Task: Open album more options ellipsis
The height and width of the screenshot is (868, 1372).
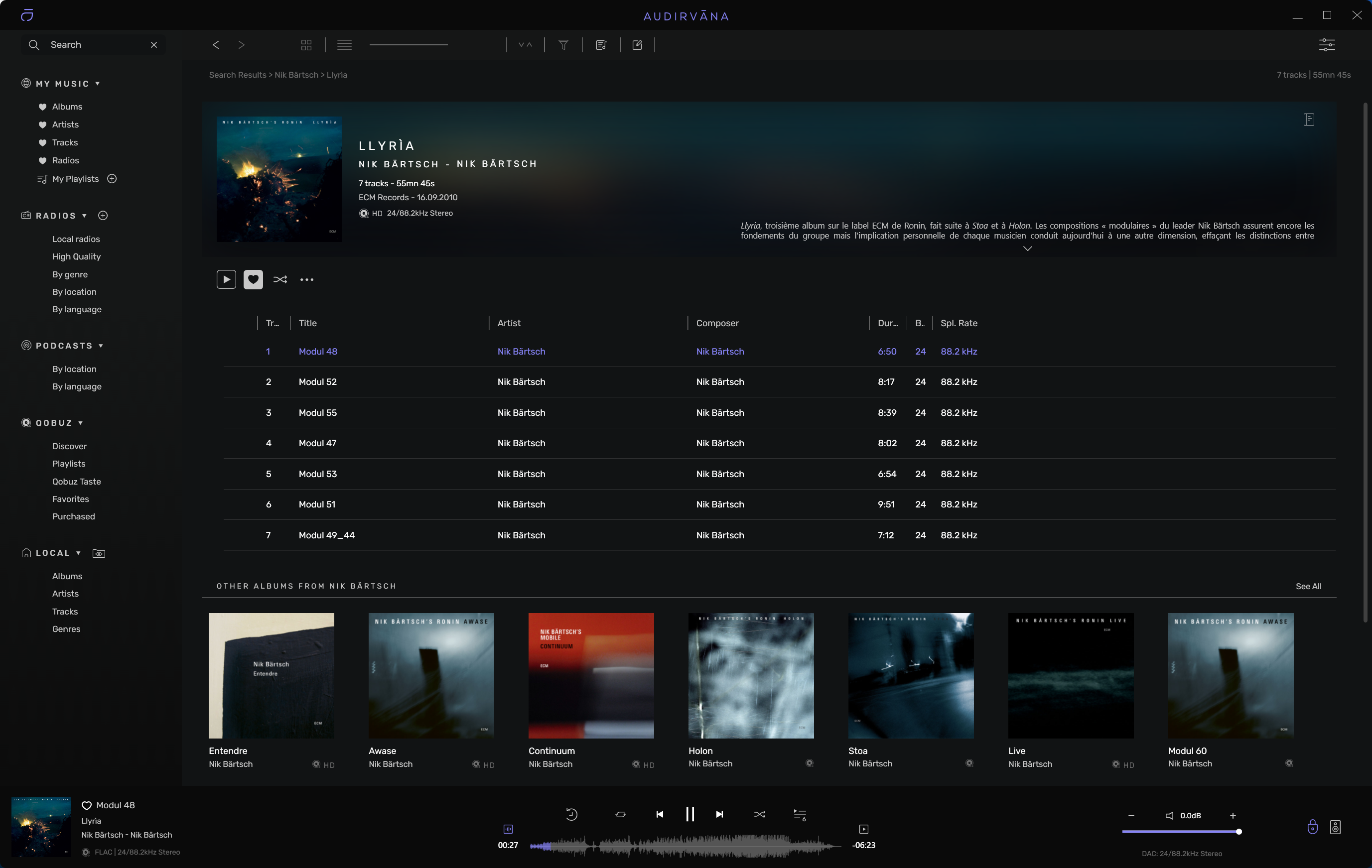Action: (x=306, y=280)
